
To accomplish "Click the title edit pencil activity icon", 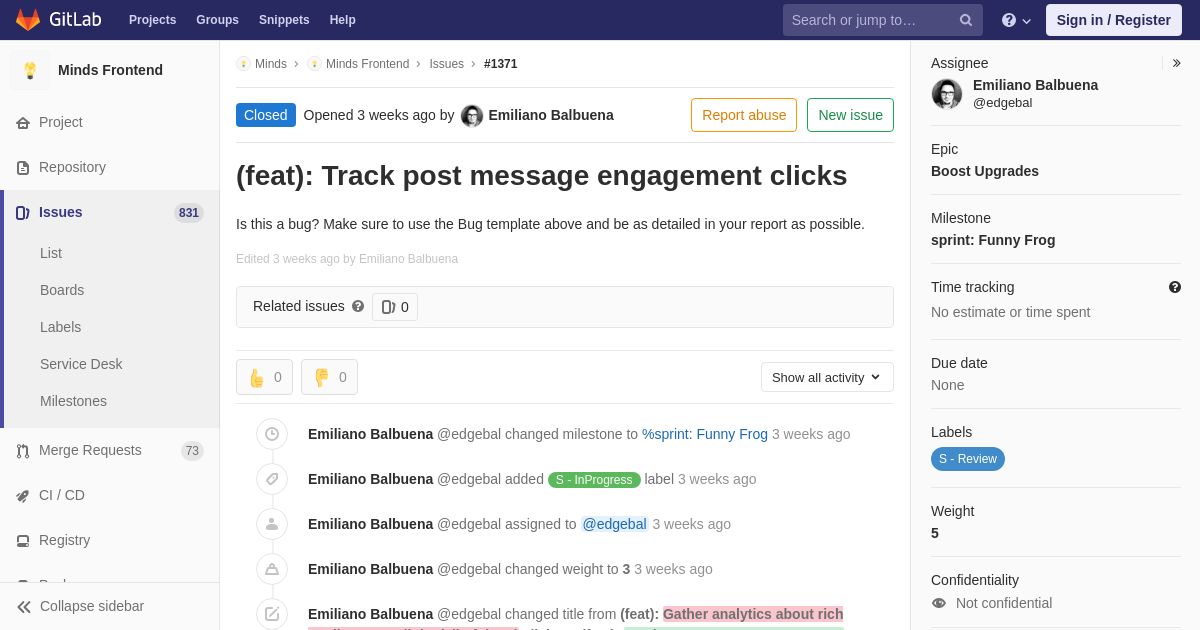I will tap(272, 614).
